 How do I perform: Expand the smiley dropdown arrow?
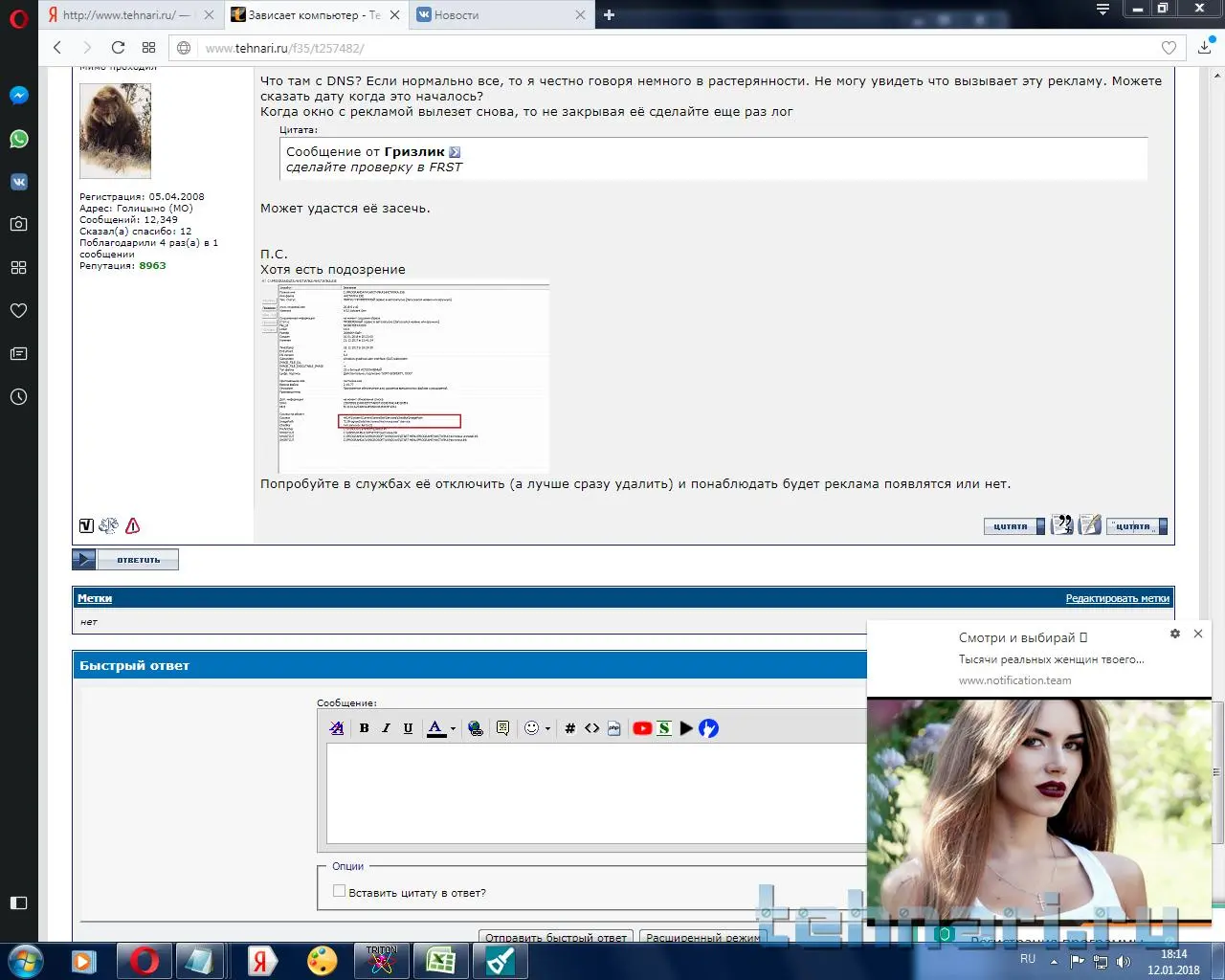(547, 728)
